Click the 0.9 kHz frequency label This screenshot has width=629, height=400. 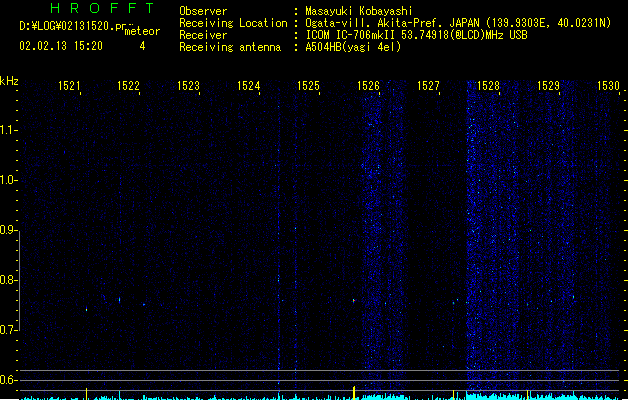pyautogui.click(x=8, y=230)
